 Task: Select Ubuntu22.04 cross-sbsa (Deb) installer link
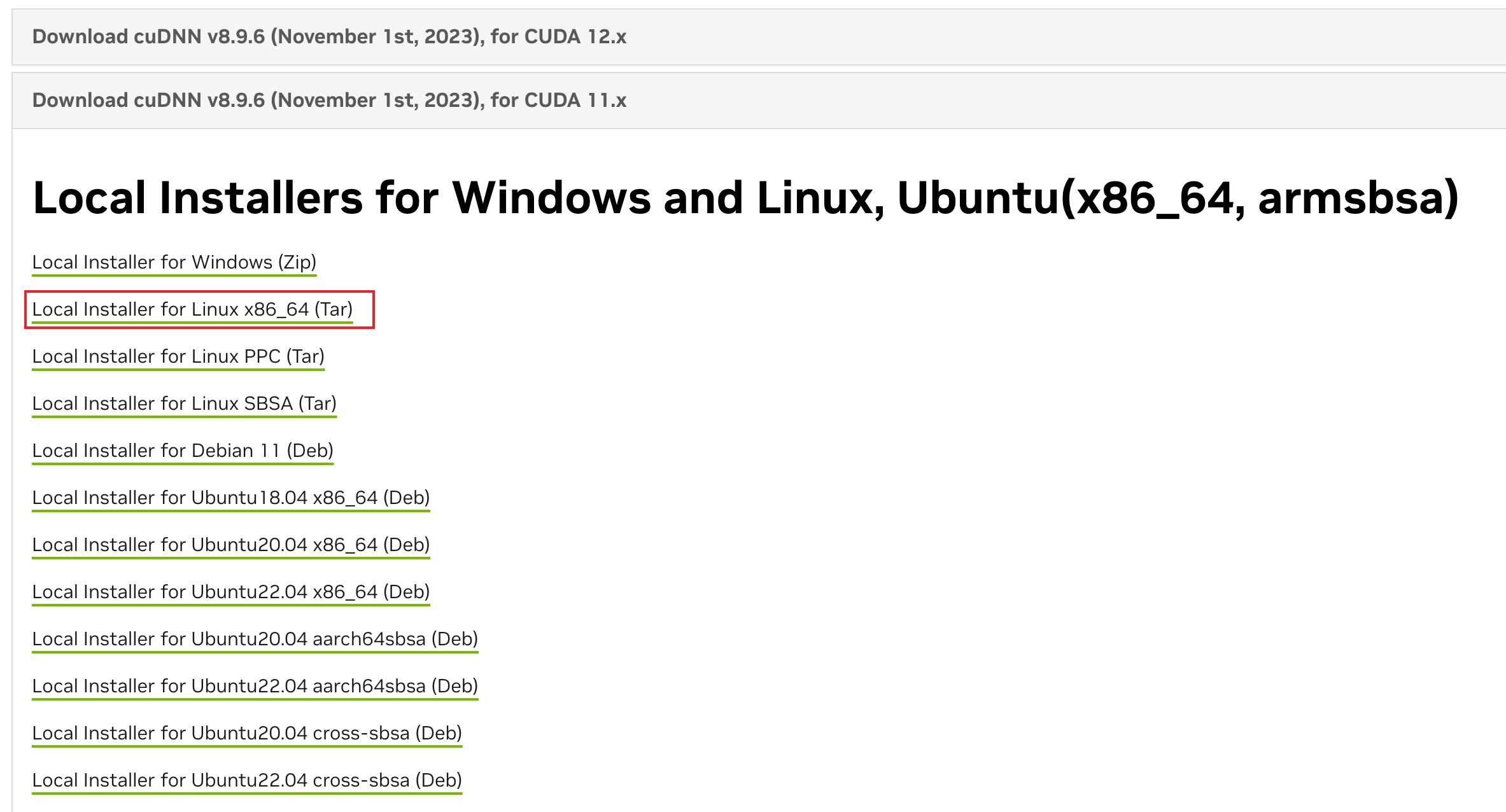(x=247, y=780)
